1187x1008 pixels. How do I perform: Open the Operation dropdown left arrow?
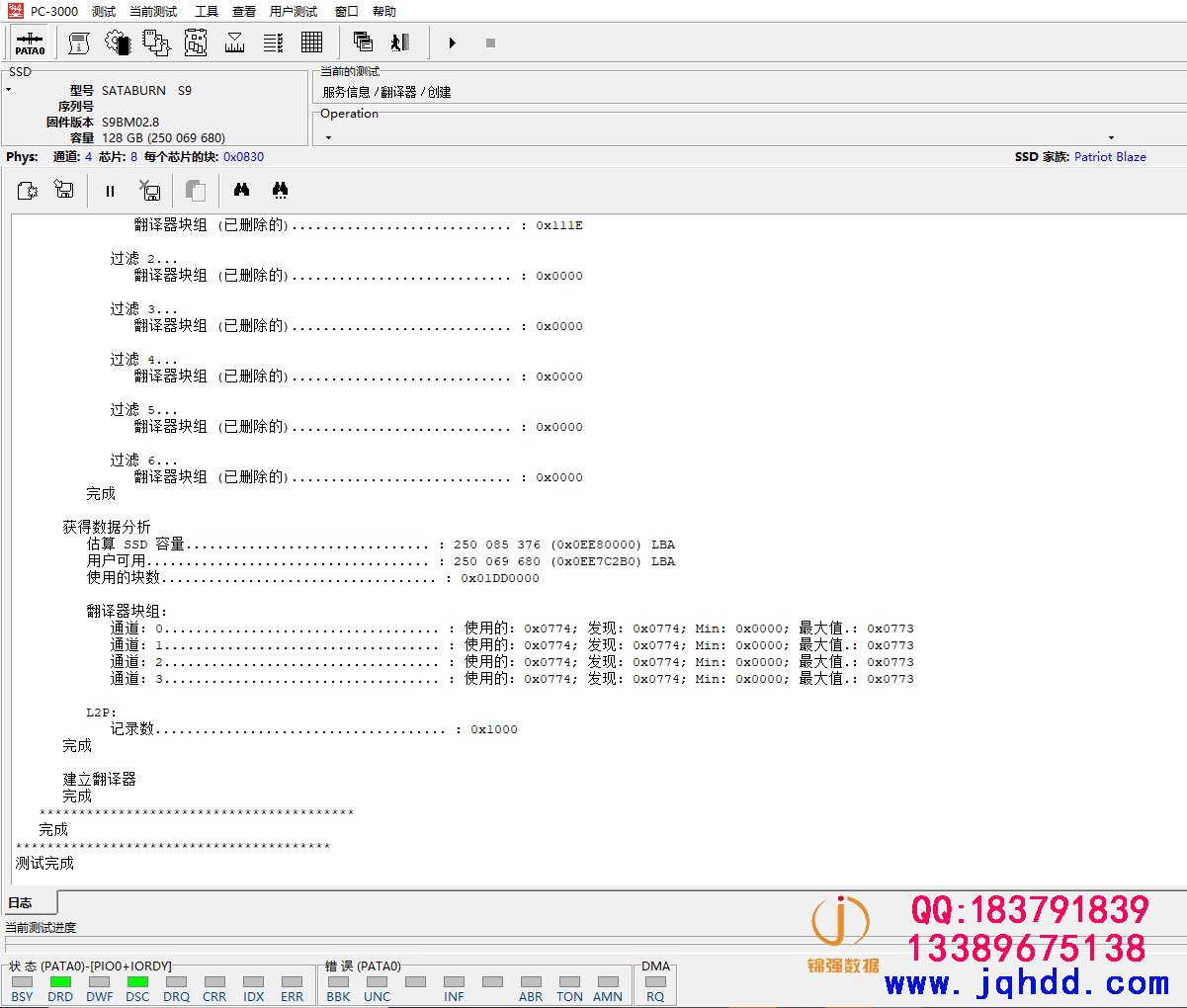(x=329, y=137)
